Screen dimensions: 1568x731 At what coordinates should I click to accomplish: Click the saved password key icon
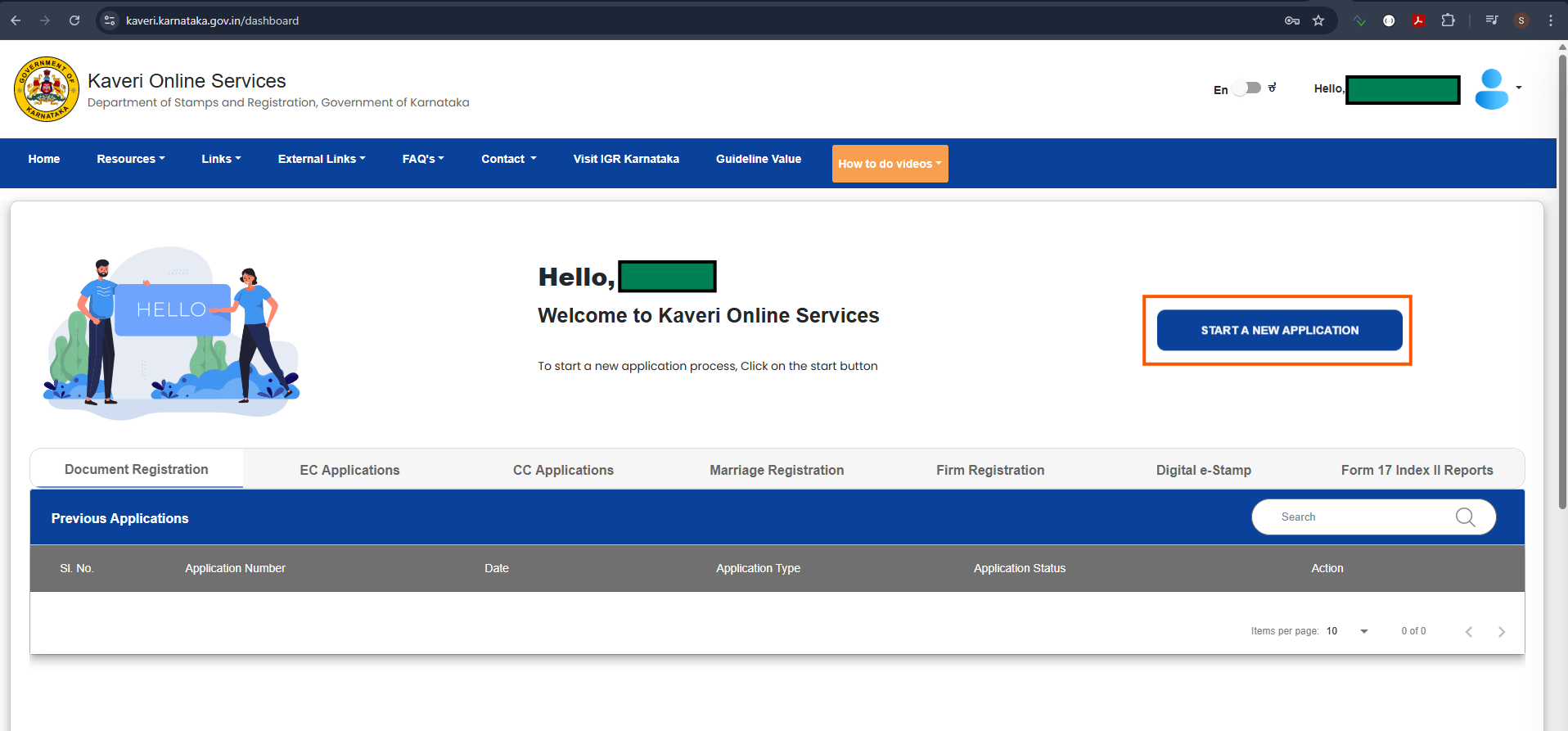[x=1292, y=20]
